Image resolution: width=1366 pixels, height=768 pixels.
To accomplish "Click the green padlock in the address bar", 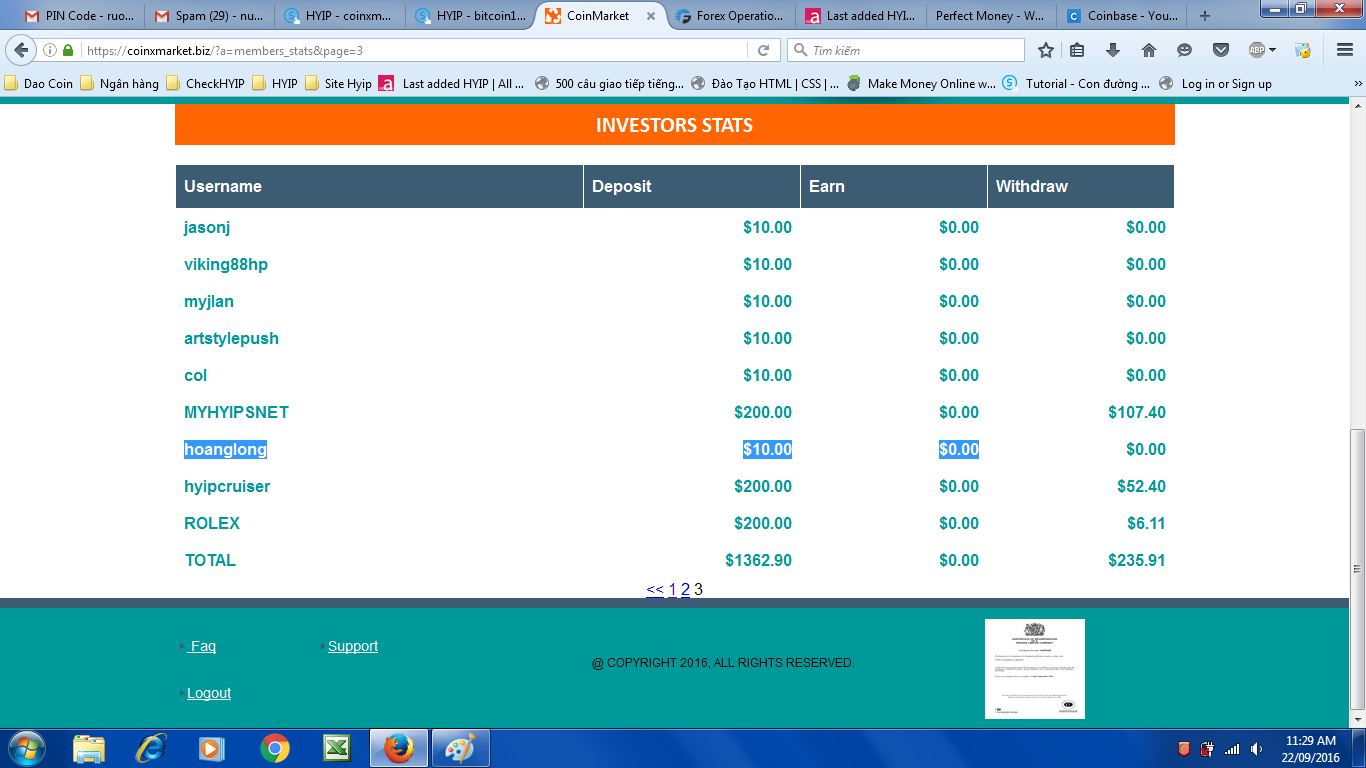I will click(x=68, y=50).
